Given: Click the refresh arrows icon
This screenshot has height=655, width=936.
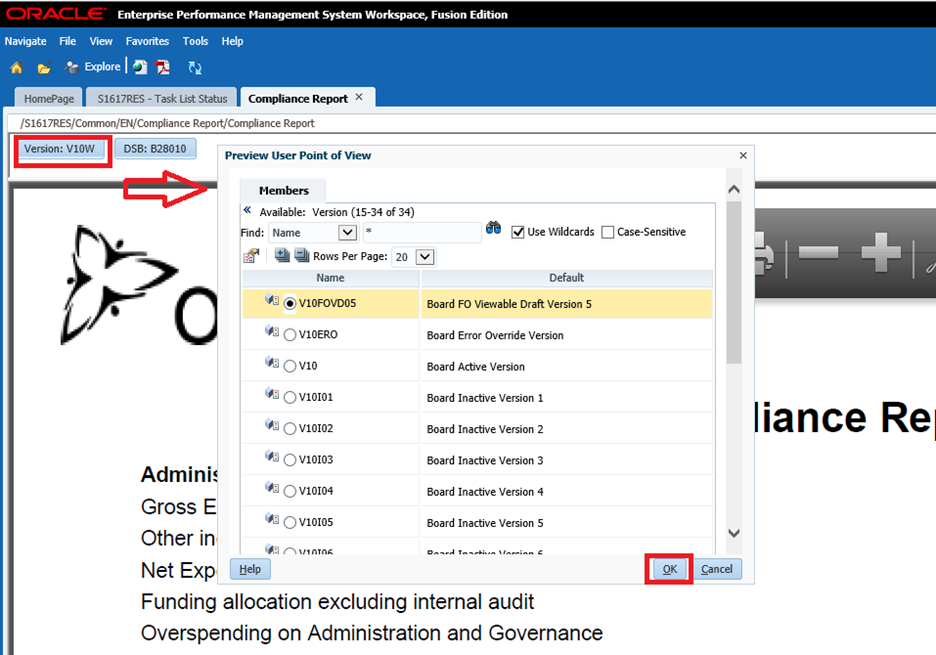Looking at the screenshot, I should [x=195, y=68].
